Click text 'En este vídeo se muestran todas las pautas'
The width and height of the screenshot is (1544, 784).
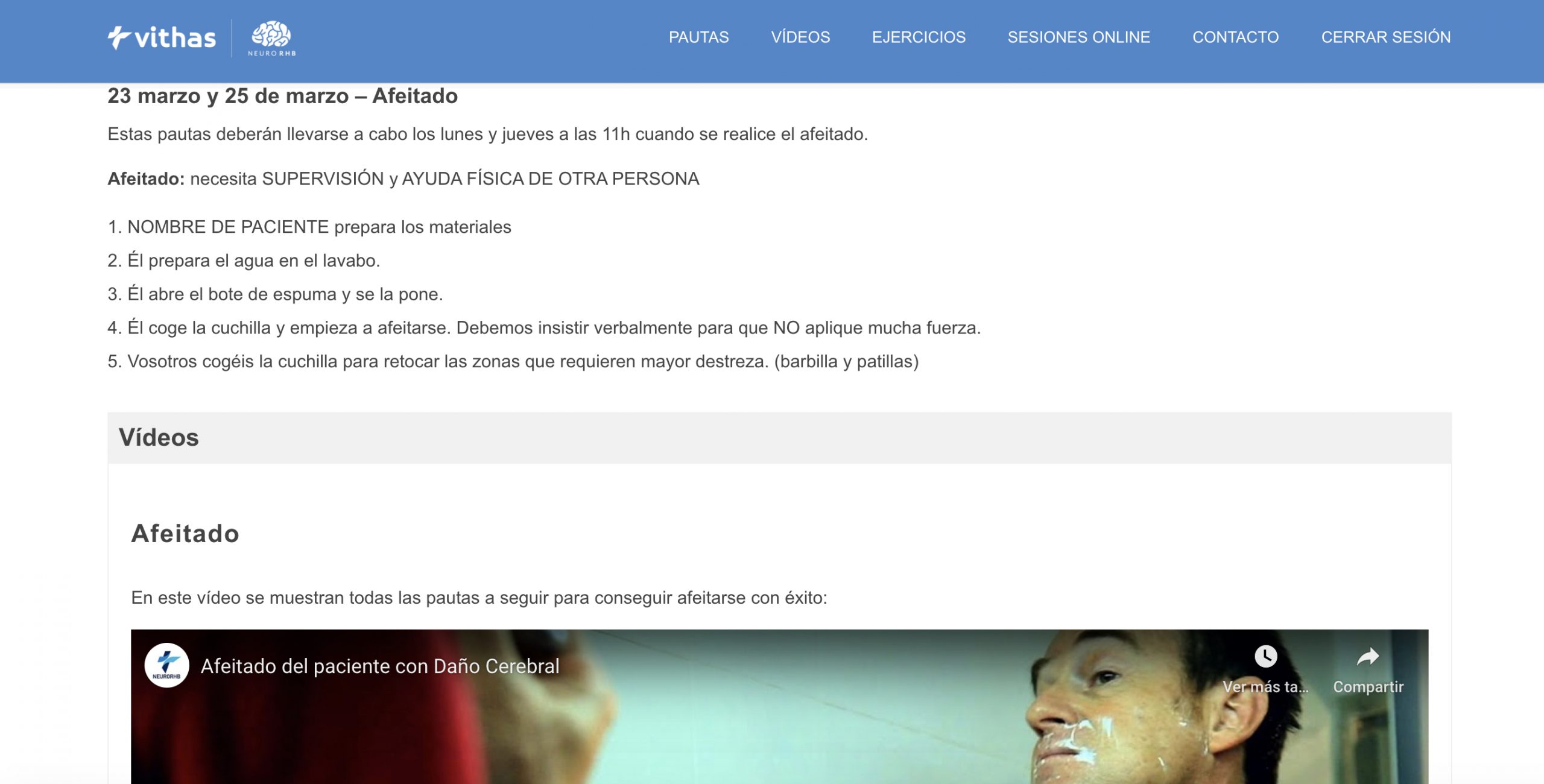pos(479,598)
